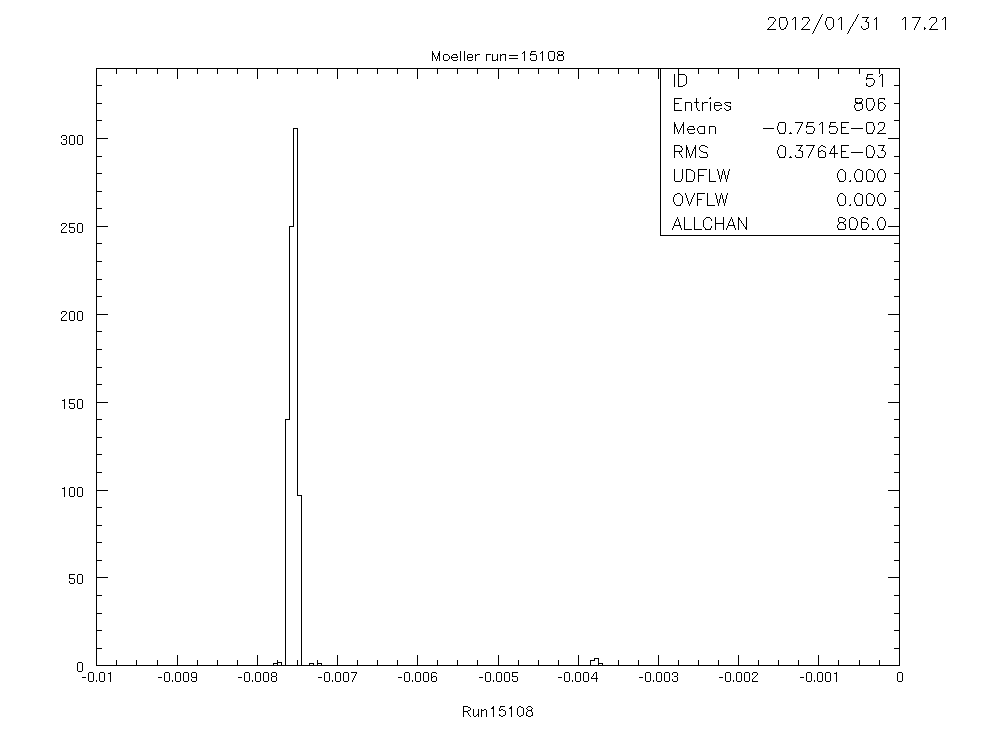The image size is (997, 735).
Task: Click the tallest histogram bar peak
Action: 295,129
